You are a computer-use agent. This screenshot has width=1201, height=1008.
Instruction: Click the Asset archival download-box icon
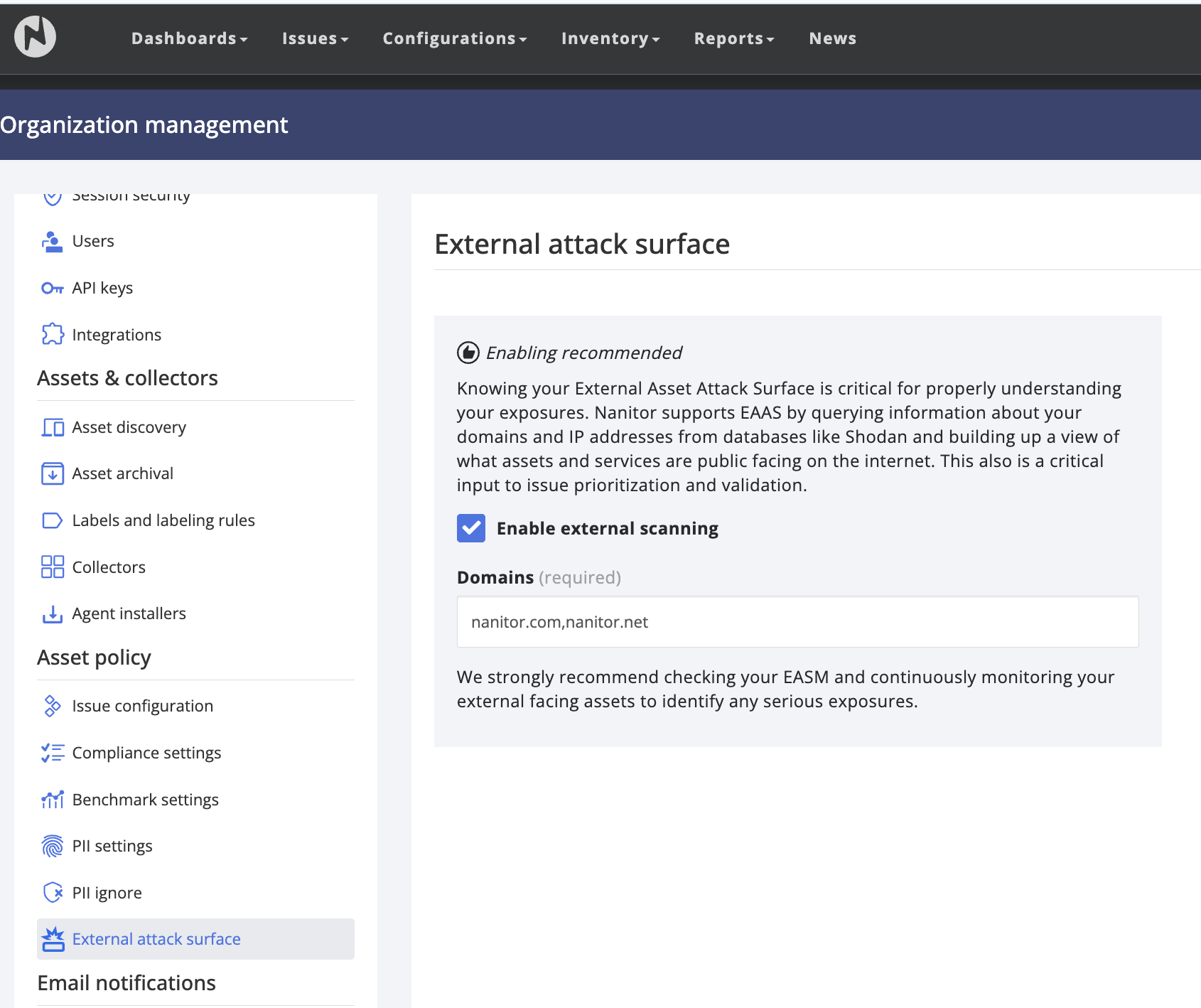click(x=53, y=473)
